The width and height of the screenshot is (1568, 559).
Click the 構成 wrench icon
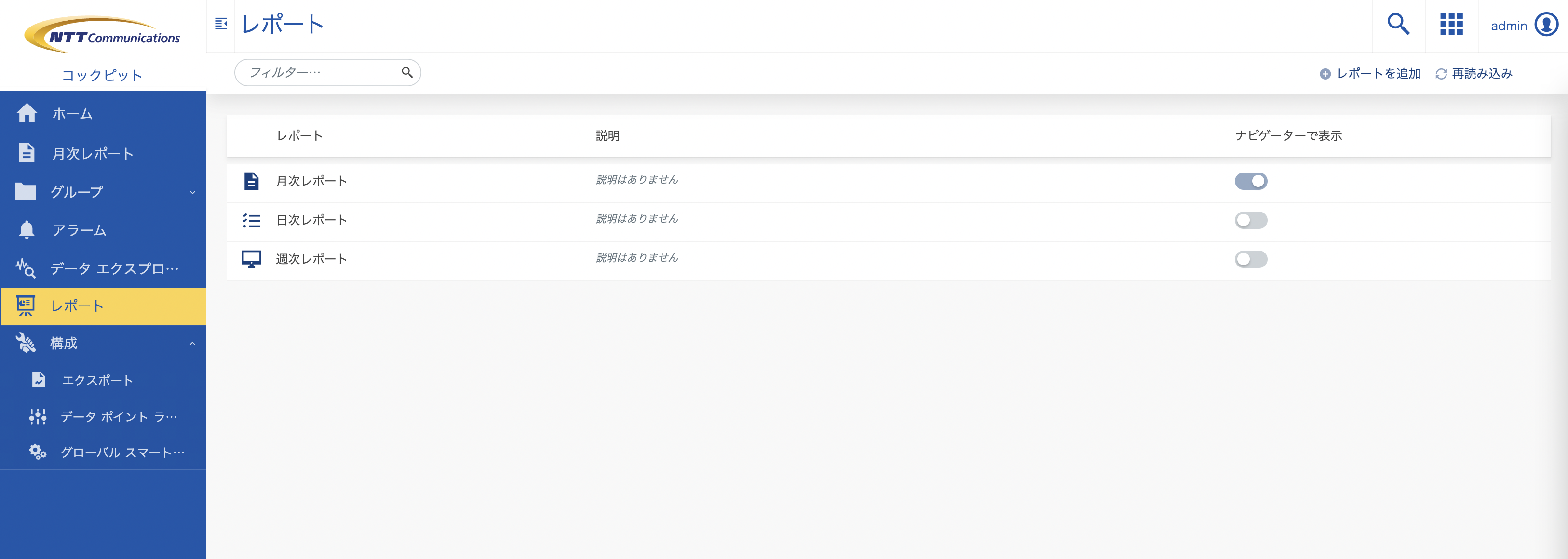[x=26, y=343]
